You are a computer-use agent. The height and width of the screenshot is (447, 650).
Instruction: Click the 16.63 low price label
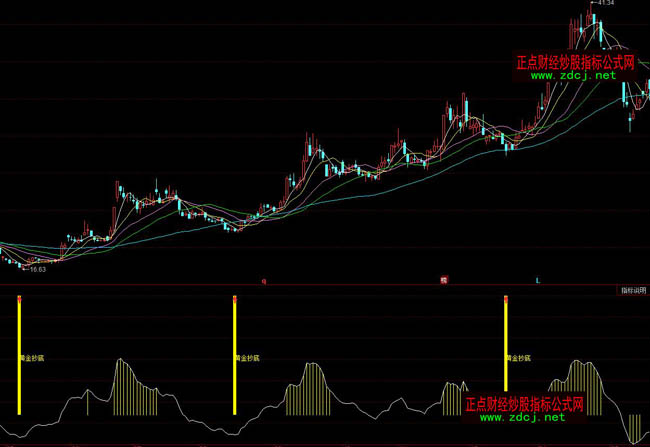(x=37, y=269)
